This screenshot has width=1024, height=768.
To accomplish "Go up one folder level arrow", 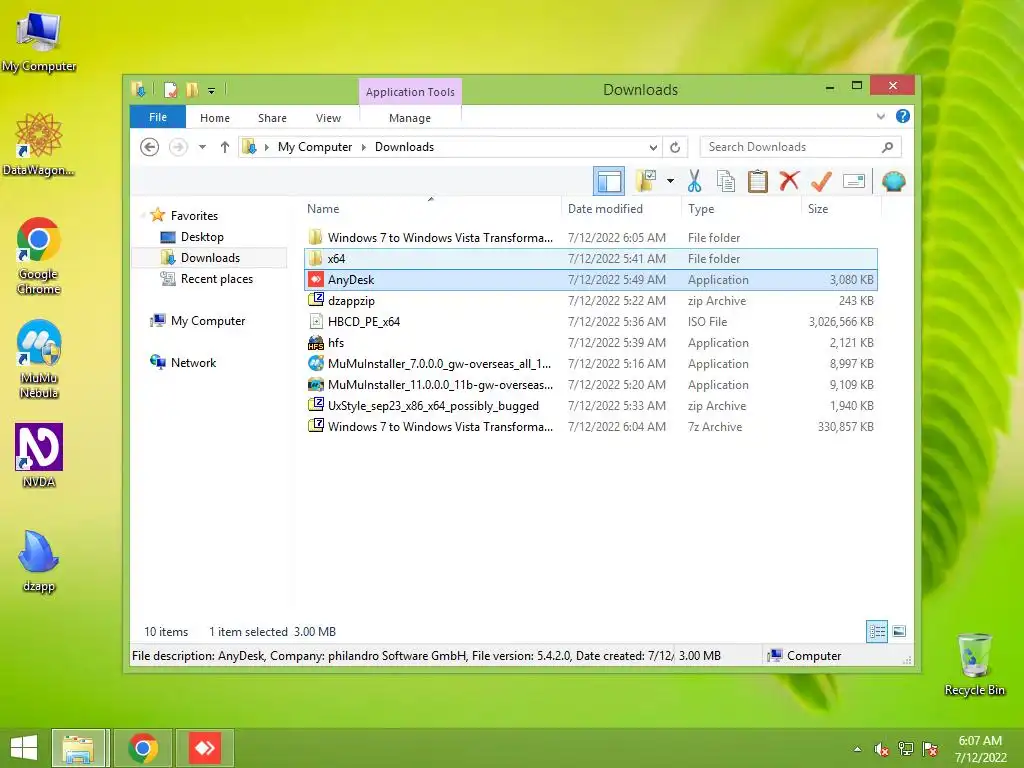I will tap(225, 147).
